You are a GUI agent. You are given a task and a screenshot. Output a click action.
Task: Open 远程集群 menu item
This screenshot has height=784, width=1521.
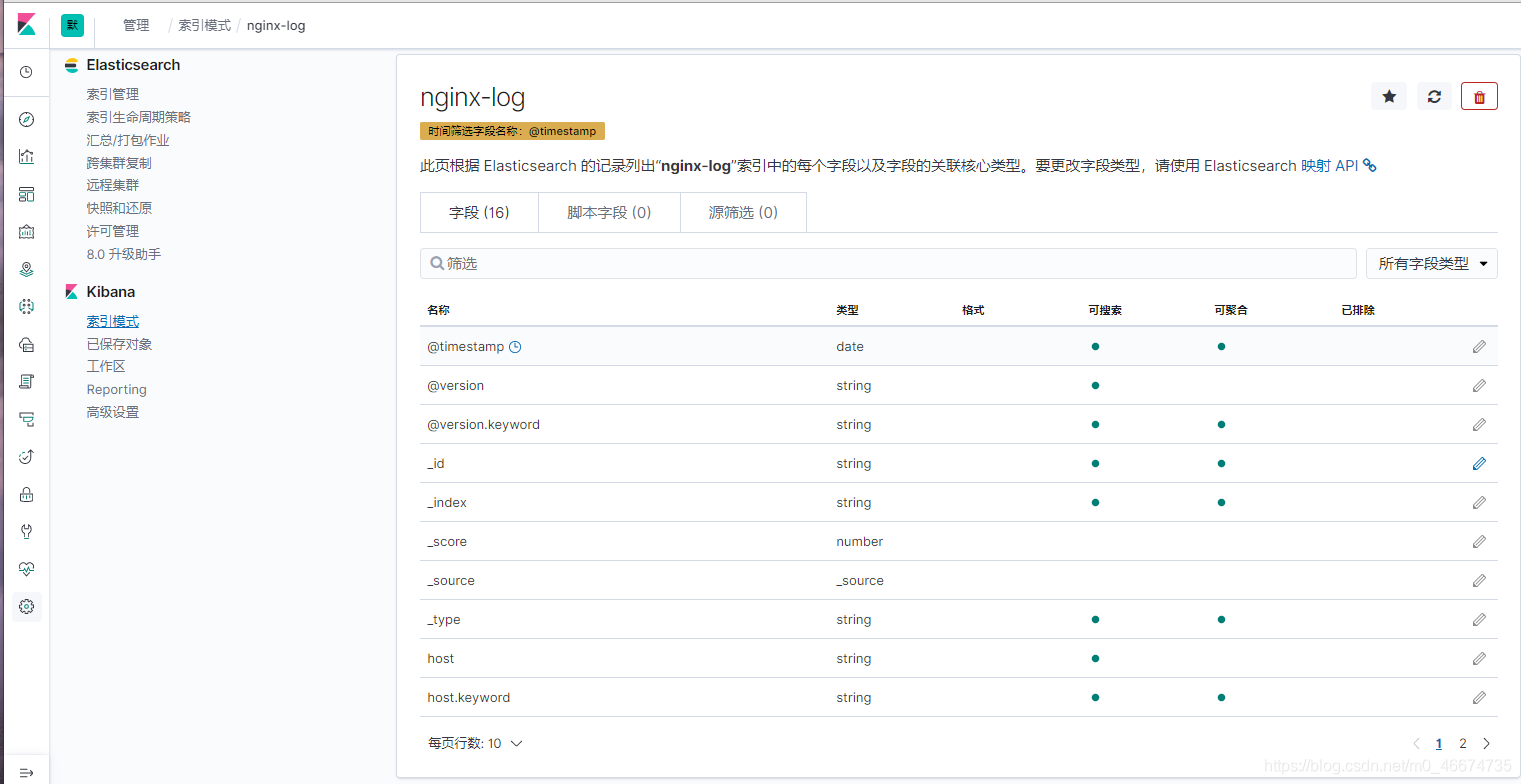[113, 185]
